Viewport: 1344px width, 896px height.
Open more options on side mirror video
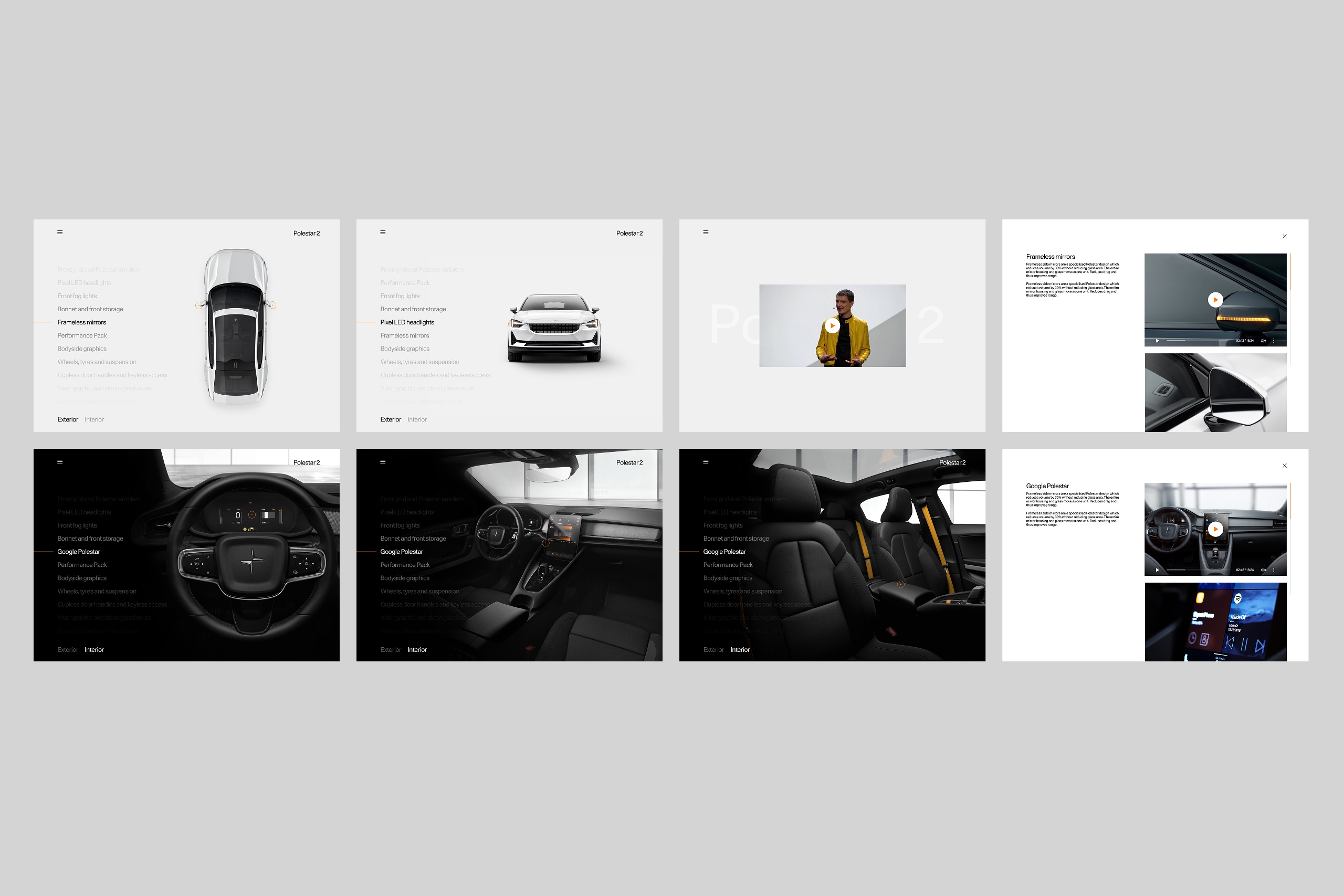1274,341
